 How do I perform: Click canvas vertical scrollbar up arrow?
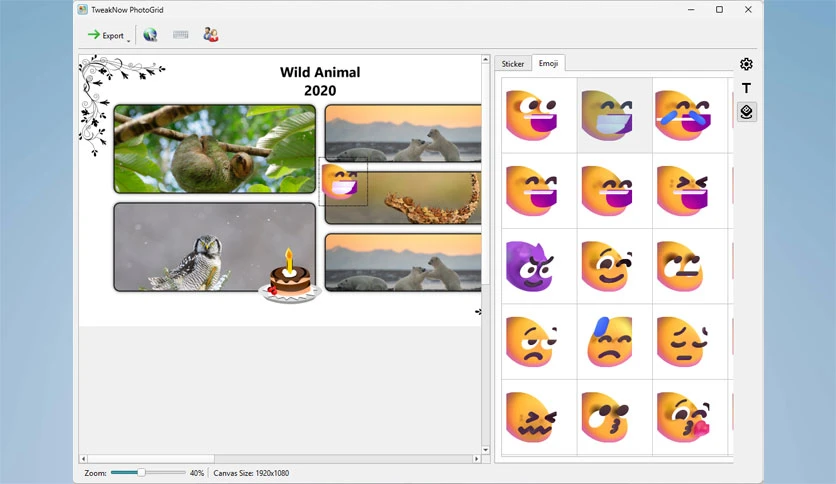485,59
